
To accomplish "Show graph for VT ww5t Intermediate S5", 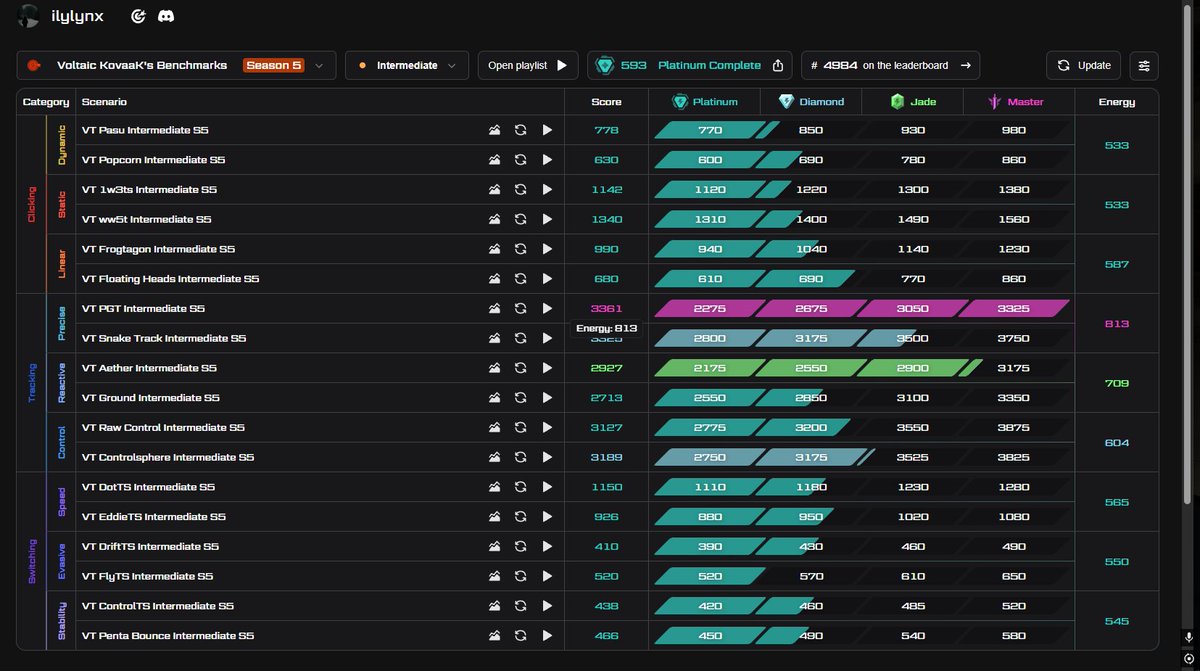I will (494, 219).
